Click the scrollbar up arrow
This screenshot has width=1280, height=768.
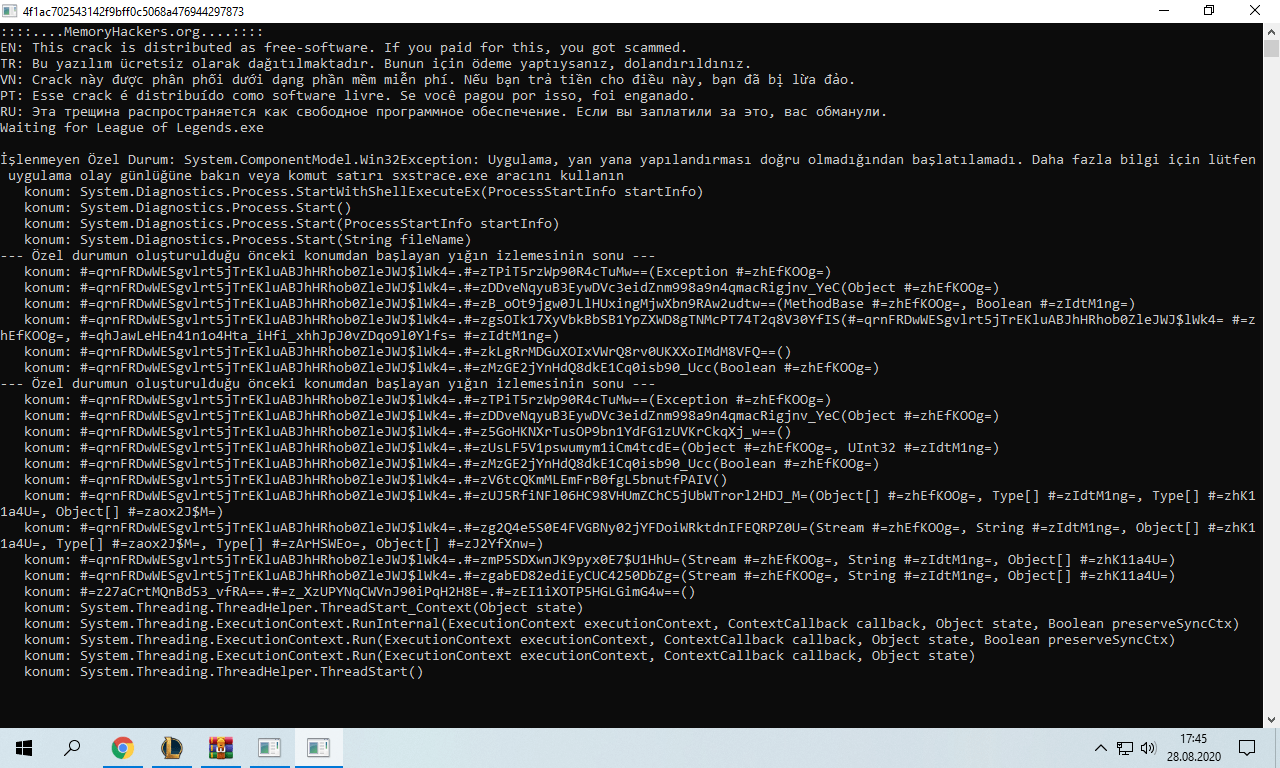[1271, 31]
